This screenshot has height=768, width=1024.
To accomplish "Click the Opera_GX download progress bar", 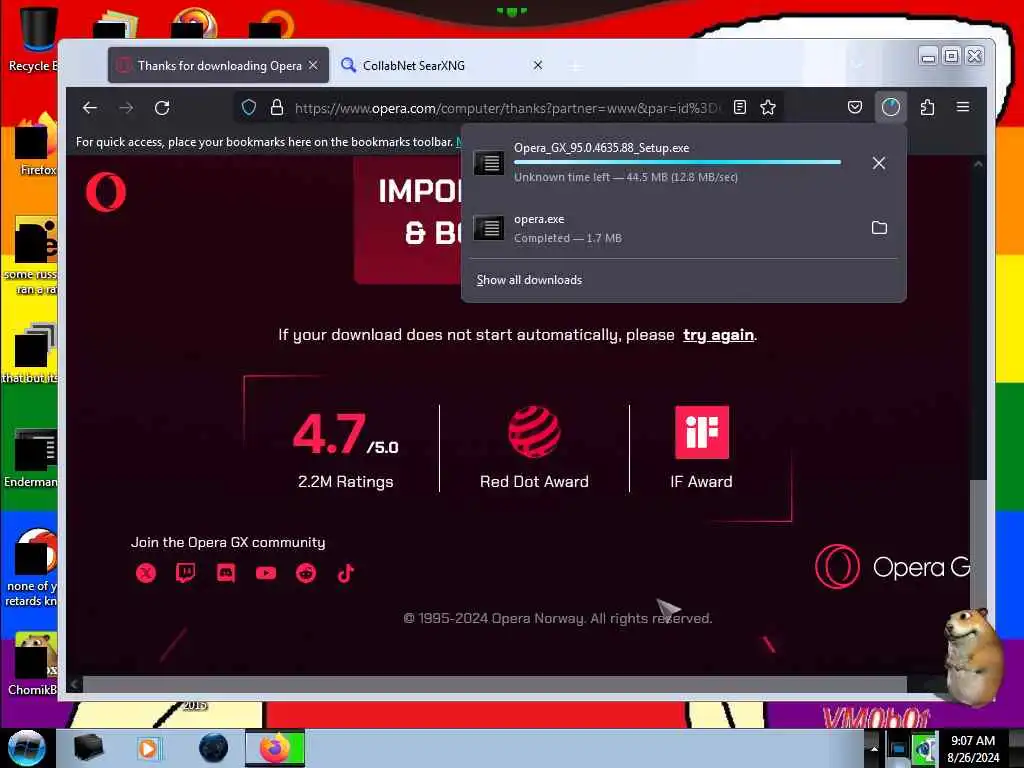I will [x=677, y=162].
